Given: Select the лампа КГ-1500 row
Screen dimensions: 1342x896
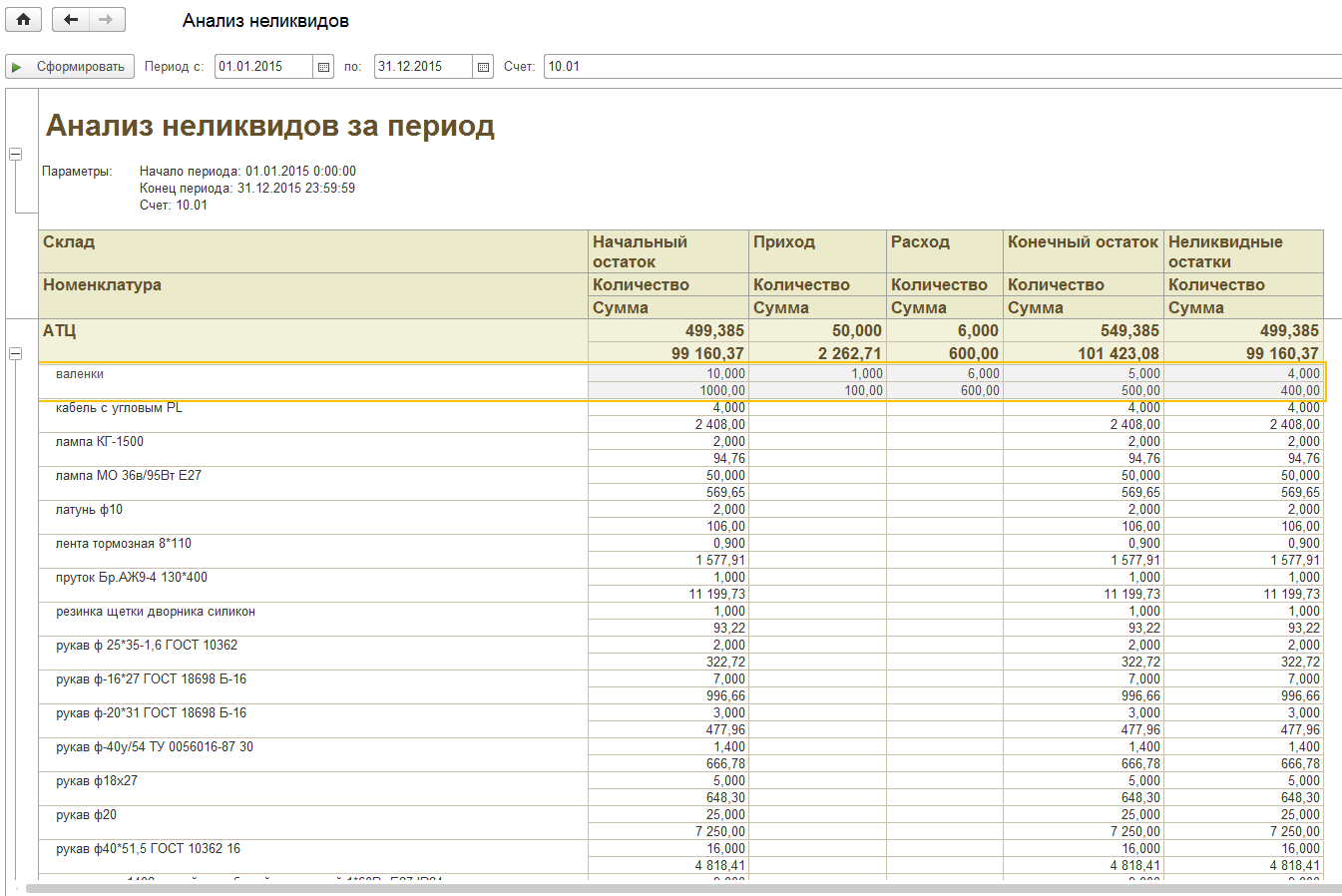Looking at the screenshot, I should (x=680, y=450).
